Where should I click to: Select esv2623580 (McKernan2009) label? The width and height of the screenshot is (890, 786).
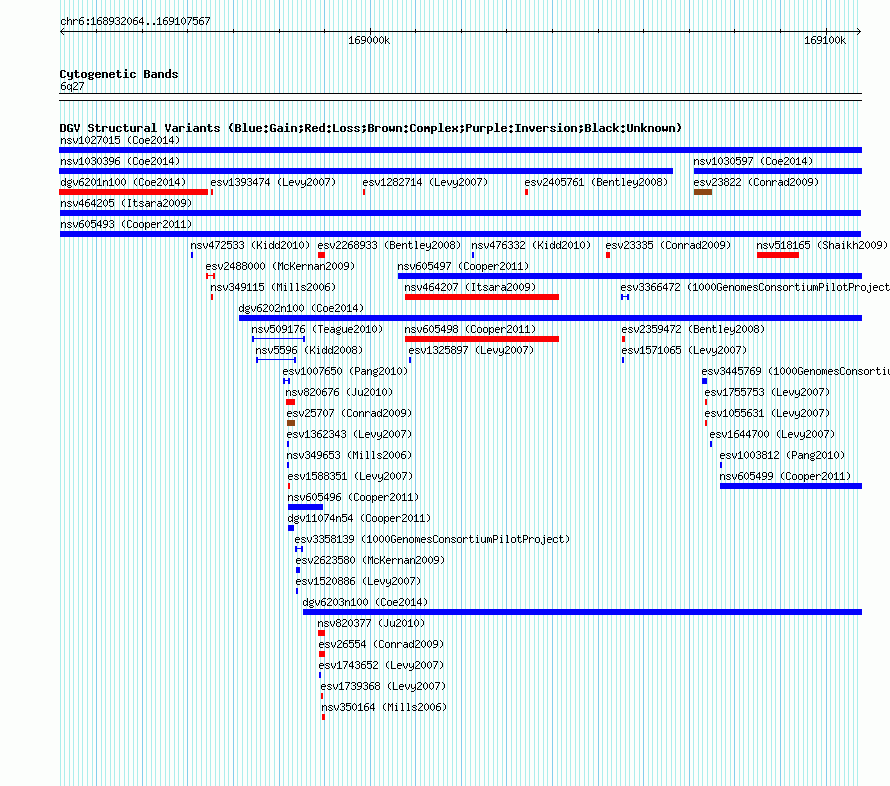[370, 560]
